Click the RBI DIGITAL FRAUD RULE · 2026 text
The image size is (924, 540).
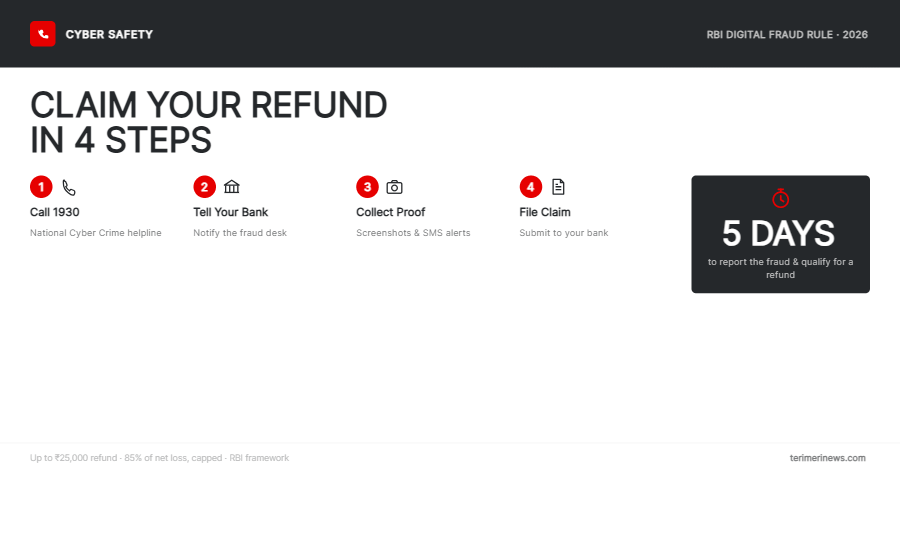[787, 34]
